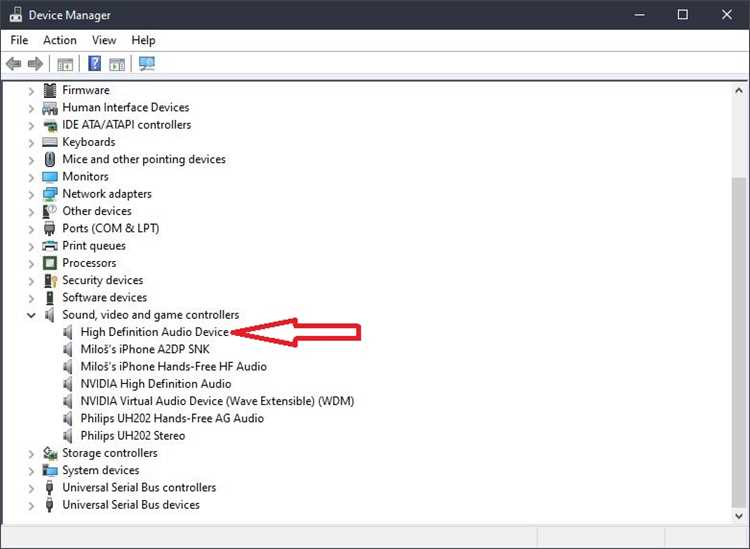The image size is (750, 549).
Task: Select Miloš's iPhone A2DP SNK entry
Action: click(145, 349)
